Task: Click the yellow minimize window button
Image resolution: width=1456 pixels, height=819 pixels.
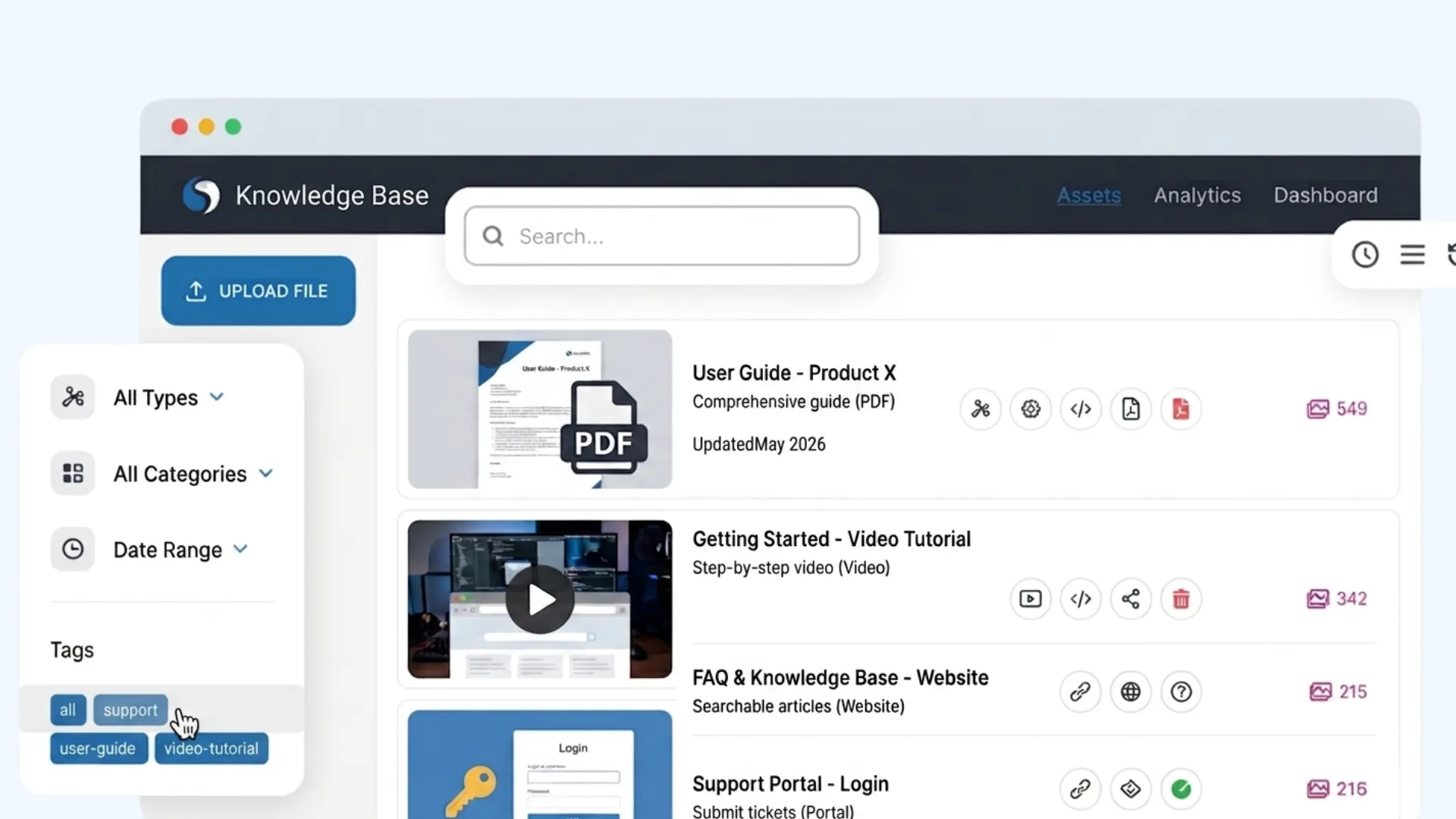Action: tap(206, 127)
